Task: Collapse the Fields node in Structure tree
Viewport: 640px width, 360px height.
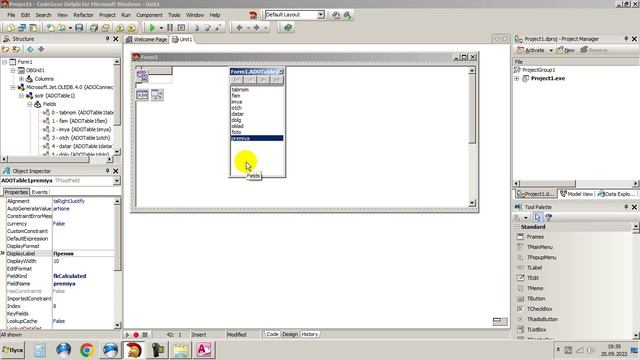Action: [x=30, y=104]
